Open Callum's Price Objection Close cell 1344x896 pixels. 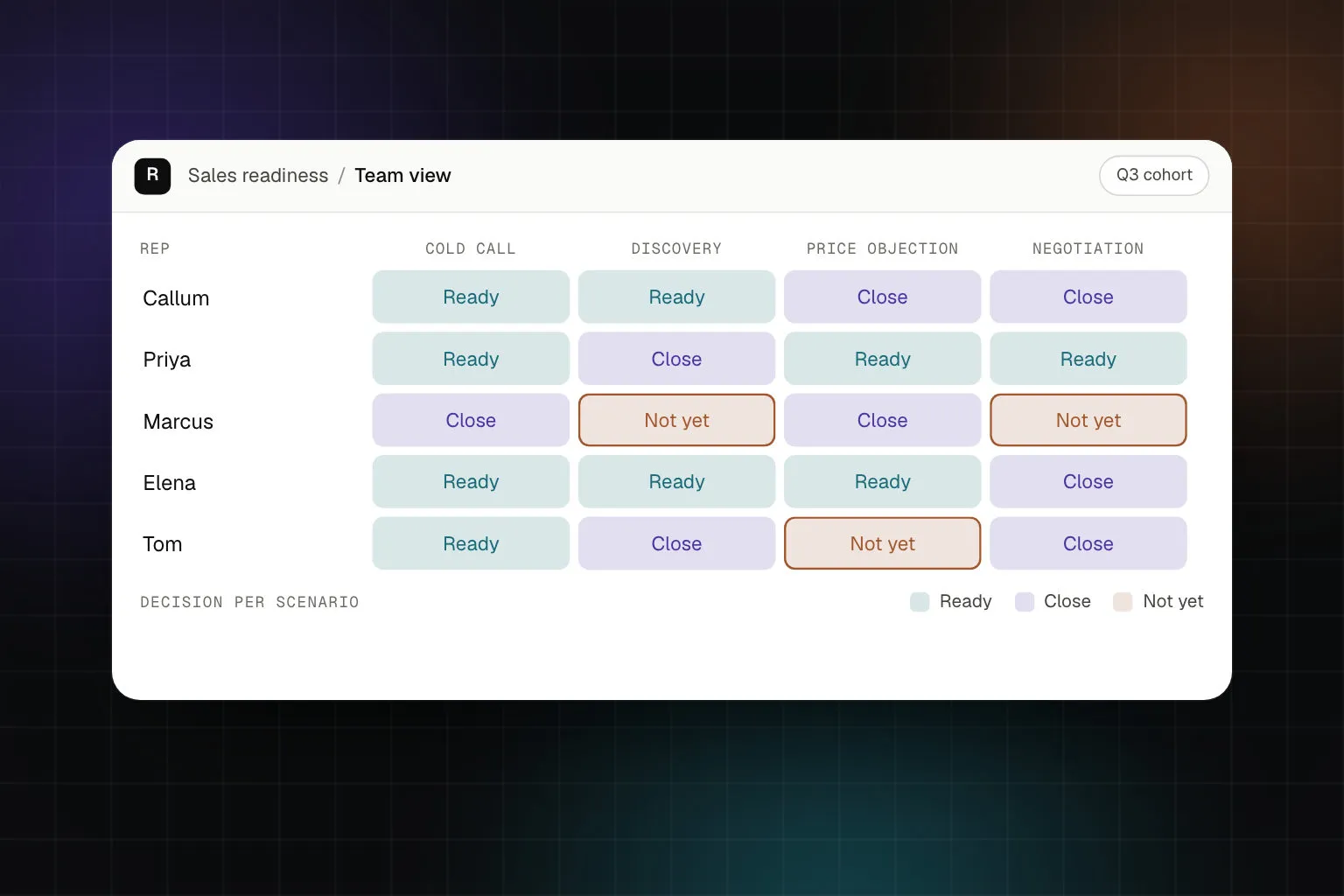coord(882,297)
